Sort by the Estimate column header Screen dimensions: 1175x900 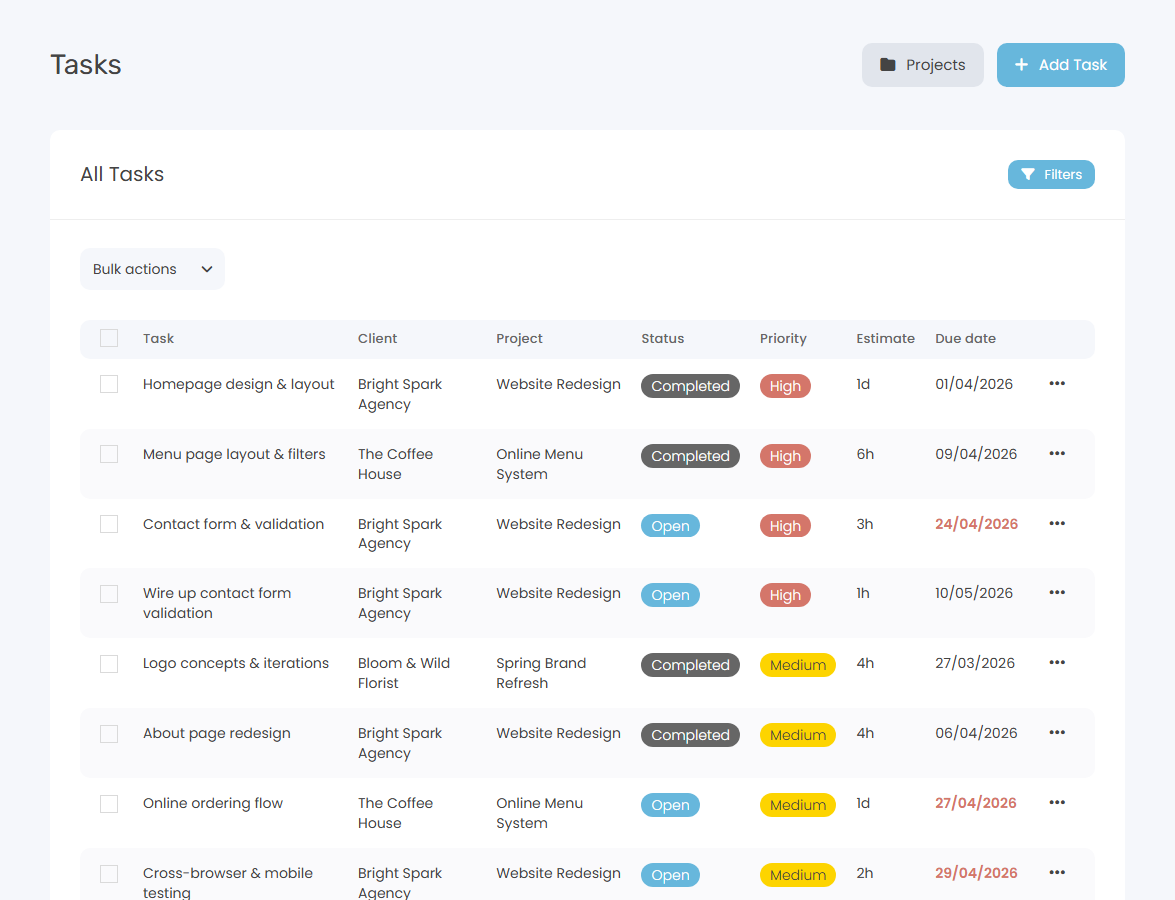tap(885, 339)
